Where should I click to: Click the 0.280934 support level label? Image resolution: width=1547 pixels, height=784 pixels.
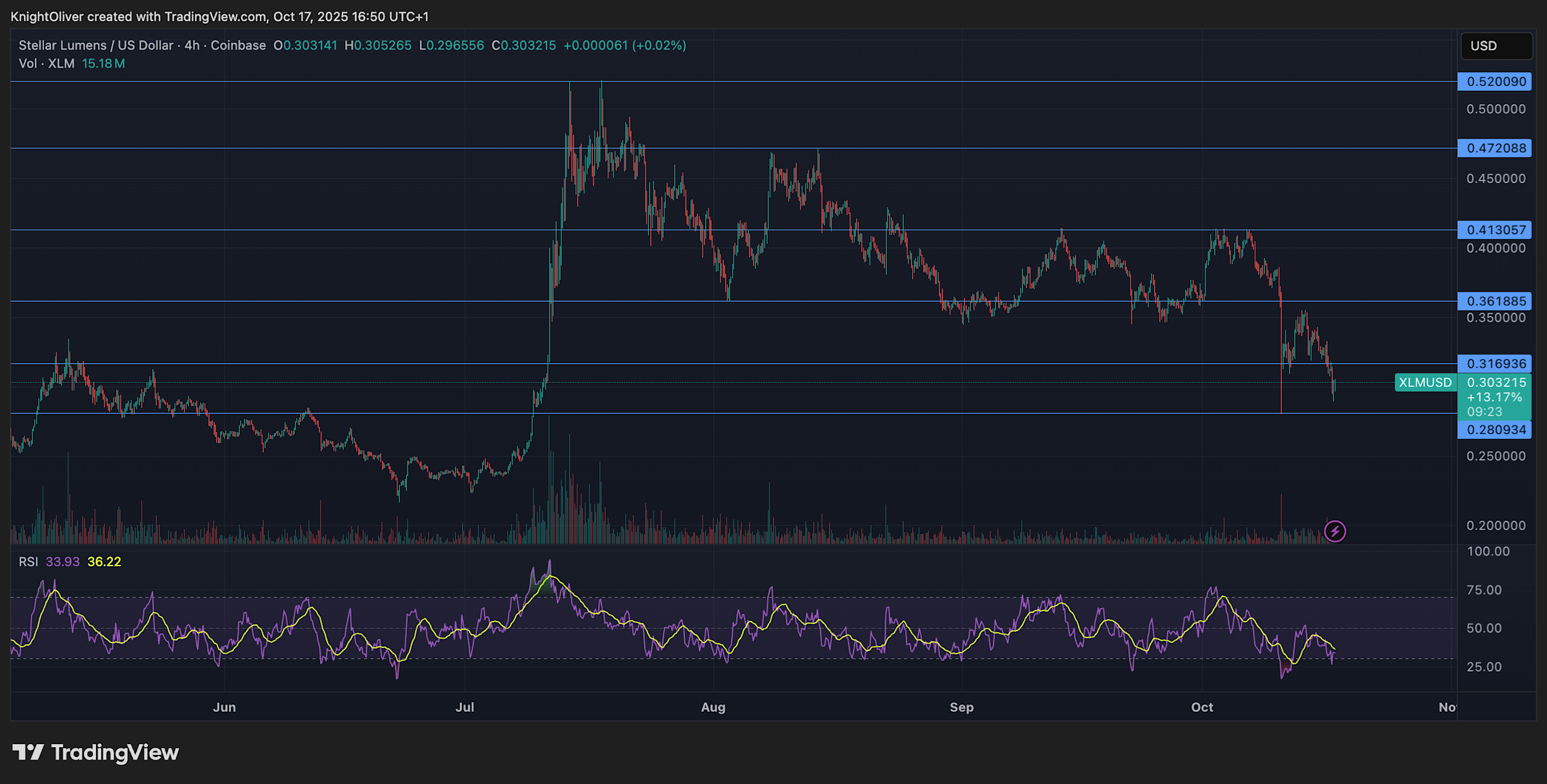(x=1495, y=429)
